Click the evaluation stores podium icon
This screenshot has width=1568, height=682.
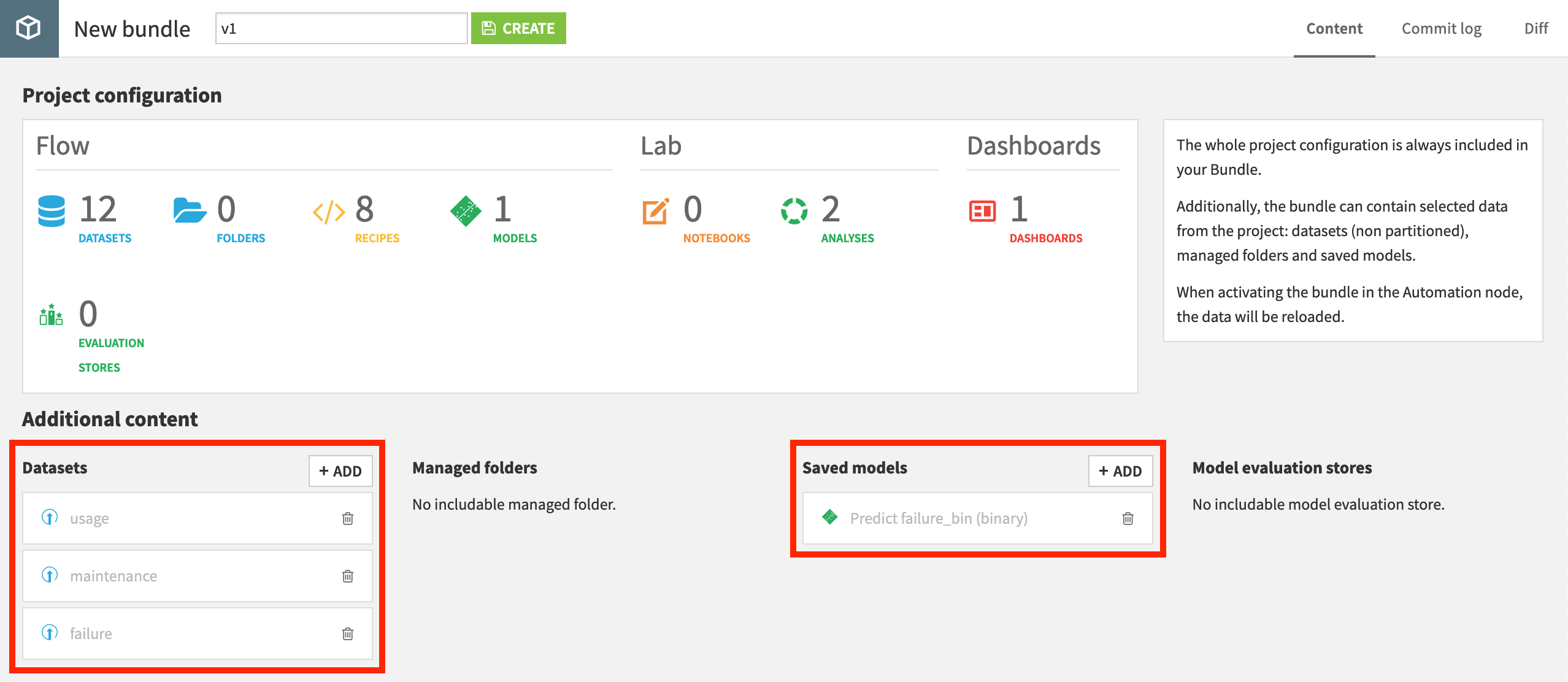tap(52, 315)
